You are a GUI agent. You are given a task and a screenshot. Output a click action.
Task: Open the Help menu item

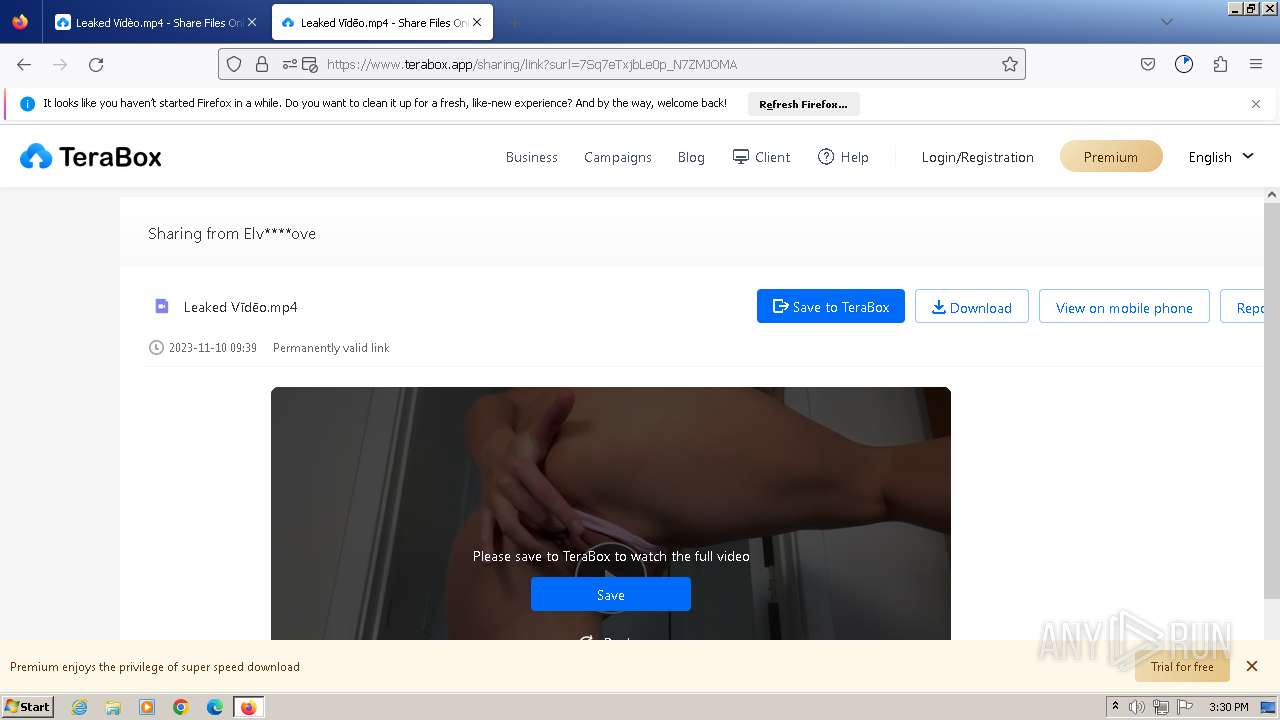(843, 157)
